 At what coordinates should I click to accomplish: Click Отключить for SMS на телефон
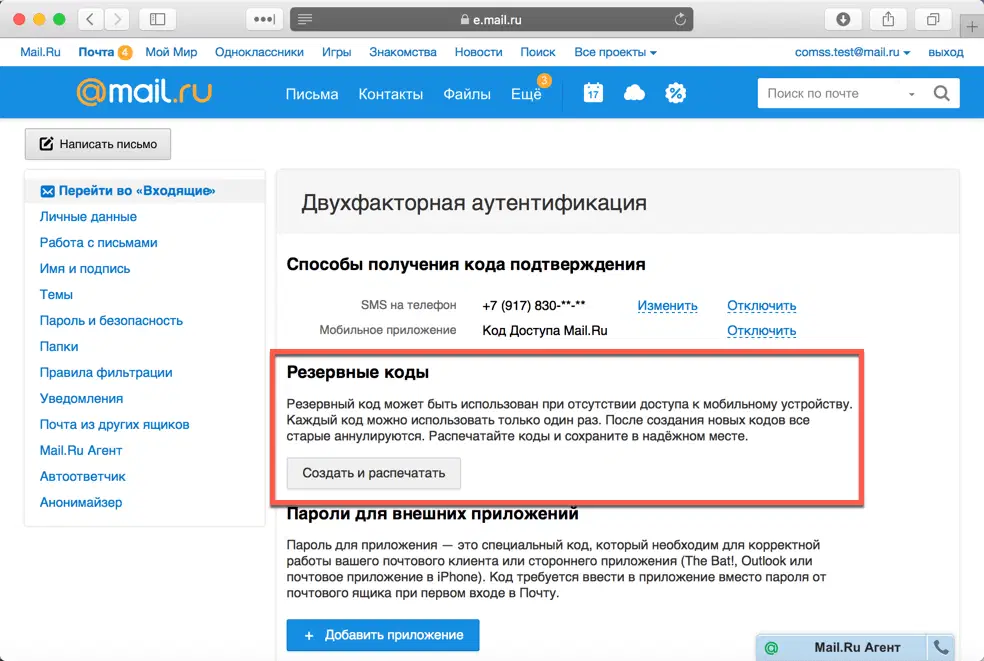[x=761, y=306]
